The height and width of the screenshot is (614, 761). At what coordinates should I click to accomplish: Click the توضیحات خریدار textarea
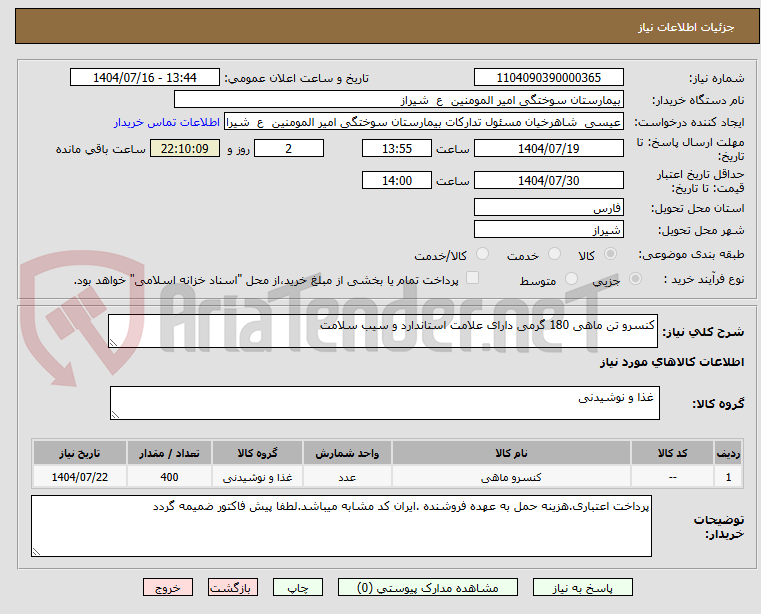(341, 526)
